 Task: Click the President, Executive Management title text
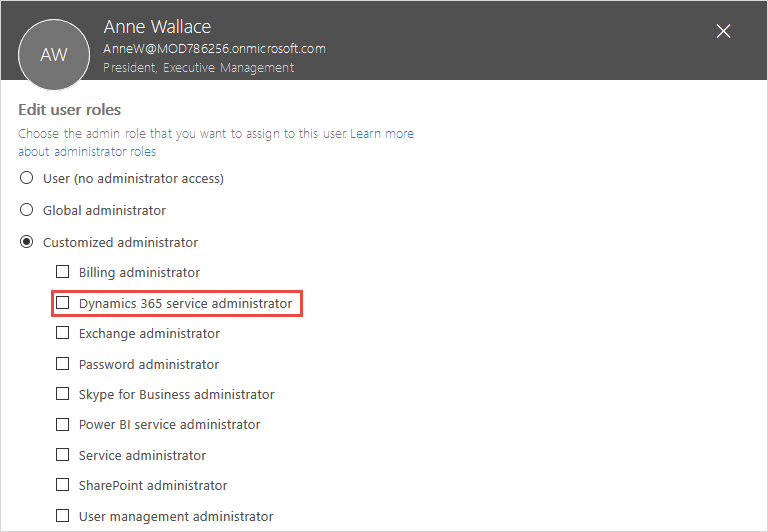(198, 68)
